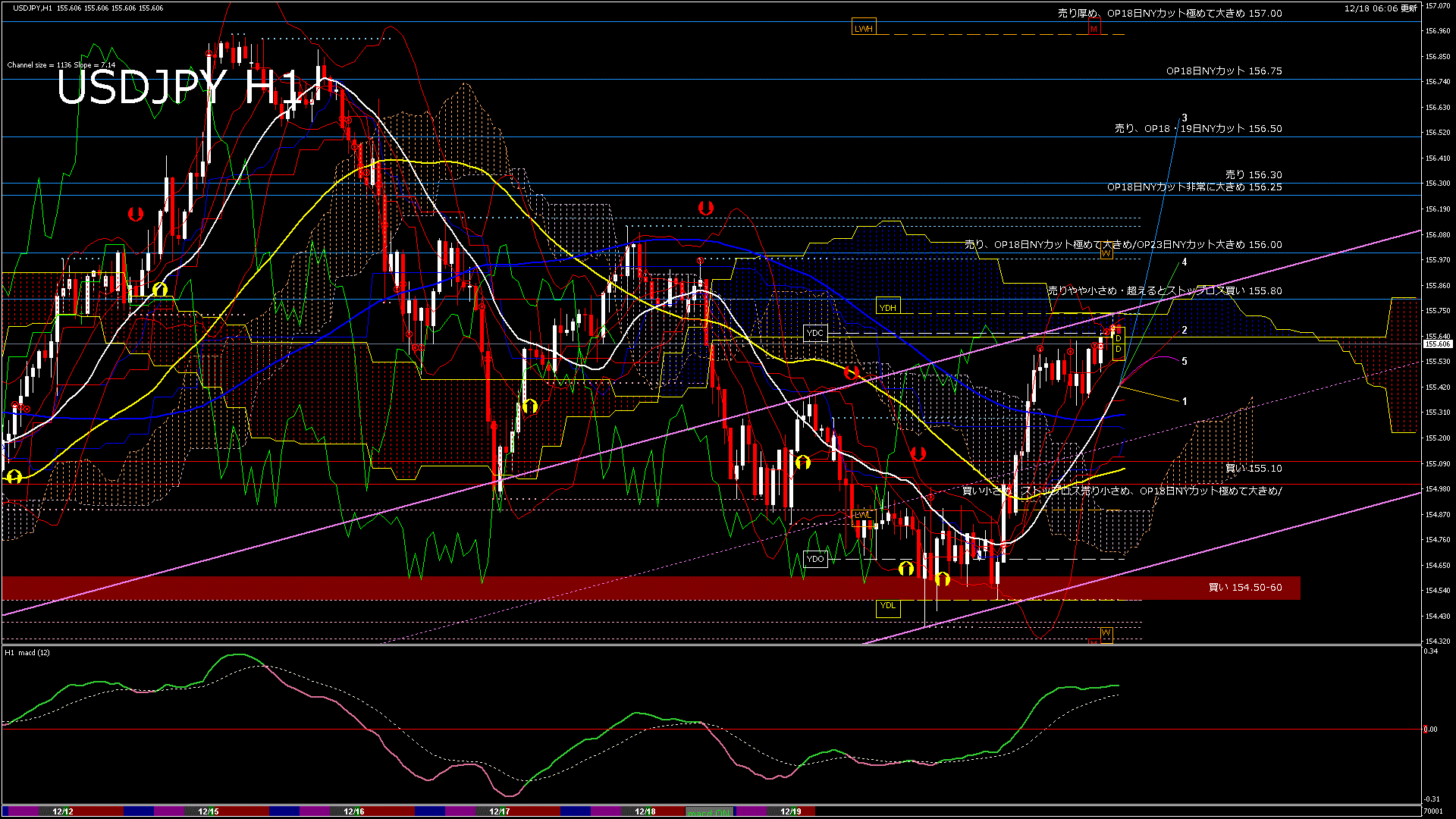This screenshot has height=819, width=1456.
Task: Click the orange LWL last-week-low label
Action: point(863,515)
